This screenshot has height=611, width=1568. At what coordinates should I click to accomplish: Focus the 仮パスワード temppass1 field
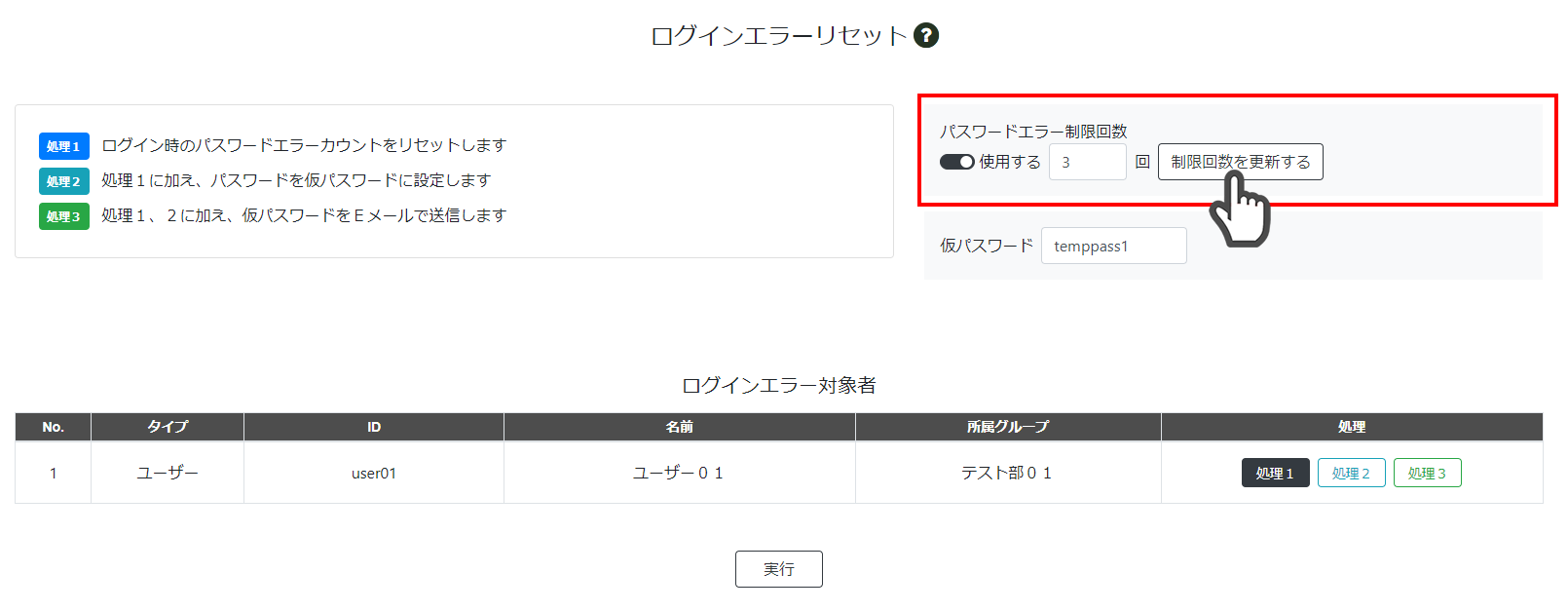[1114, 246]
